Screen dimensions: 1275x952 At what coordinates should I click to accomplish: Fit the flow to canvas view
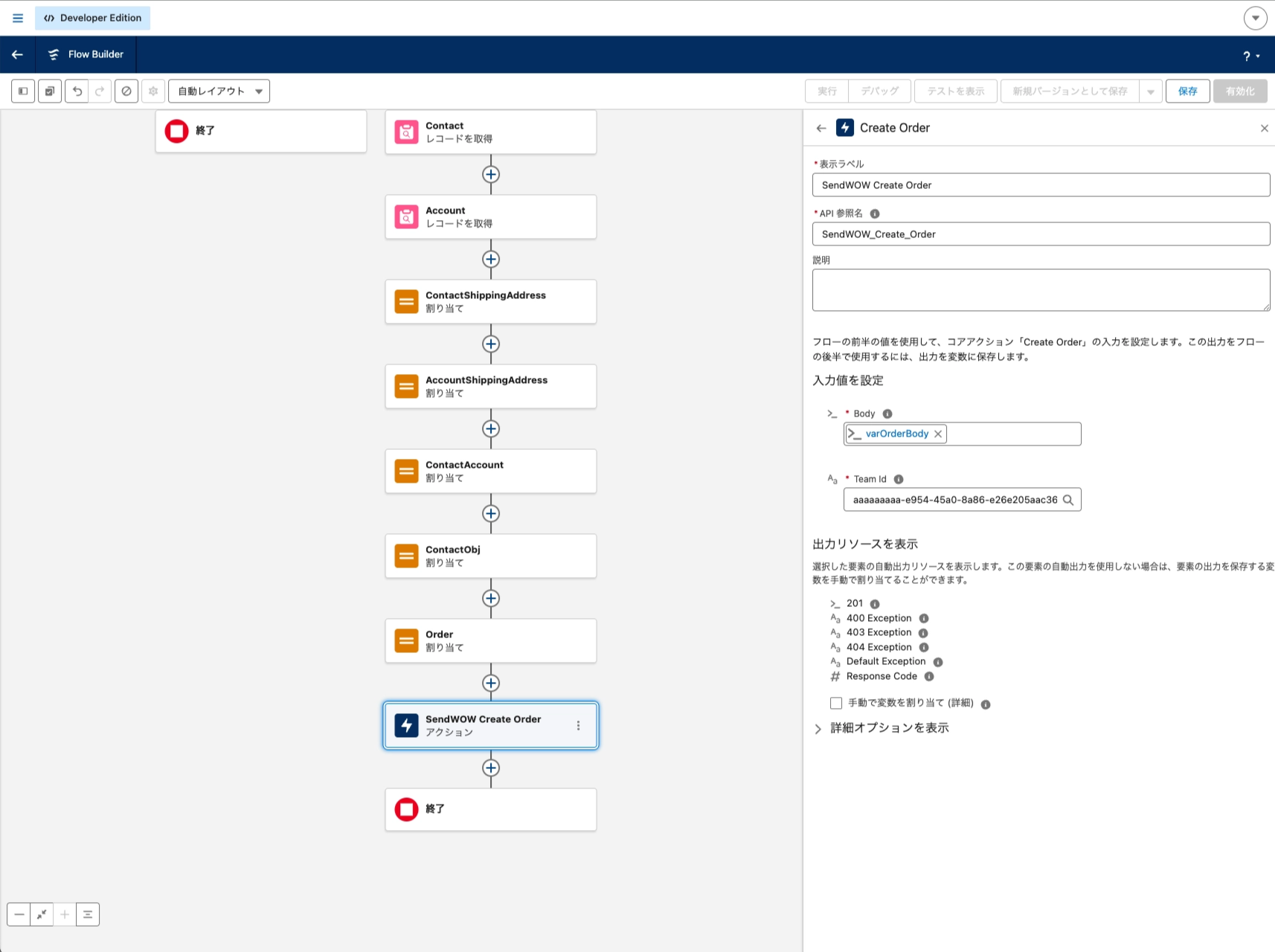pyautogui.click(x=42, y=914)
